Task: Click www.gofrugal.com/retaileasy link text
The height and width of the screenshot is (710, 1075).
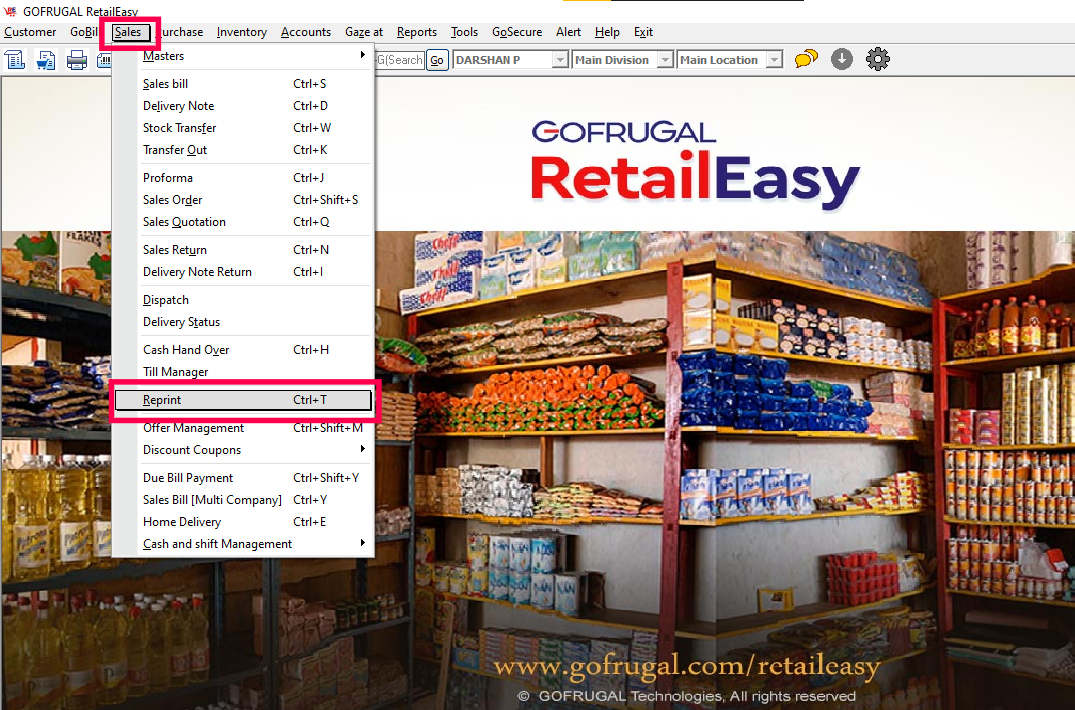Action: 687,665
